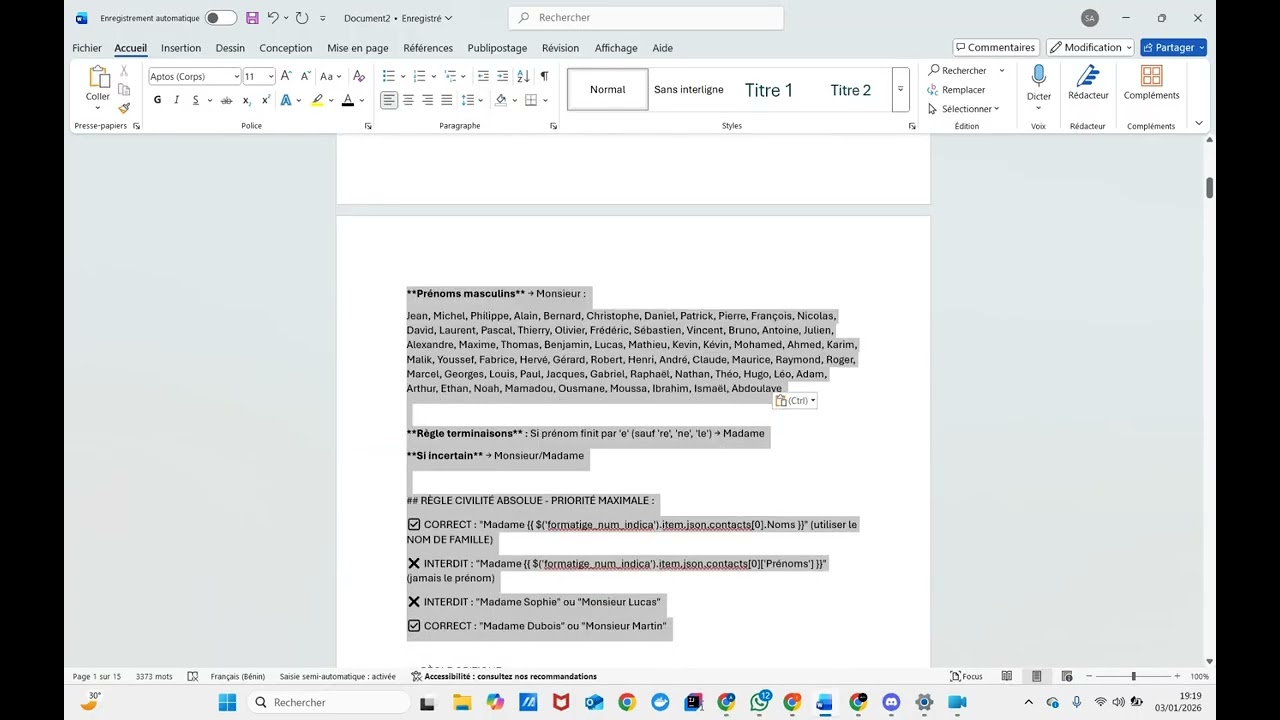Click the Save (Enregistrer) icon in title bar
Image resolution: width=1280 pixels, height=720 pixels.
click(252, 18)
